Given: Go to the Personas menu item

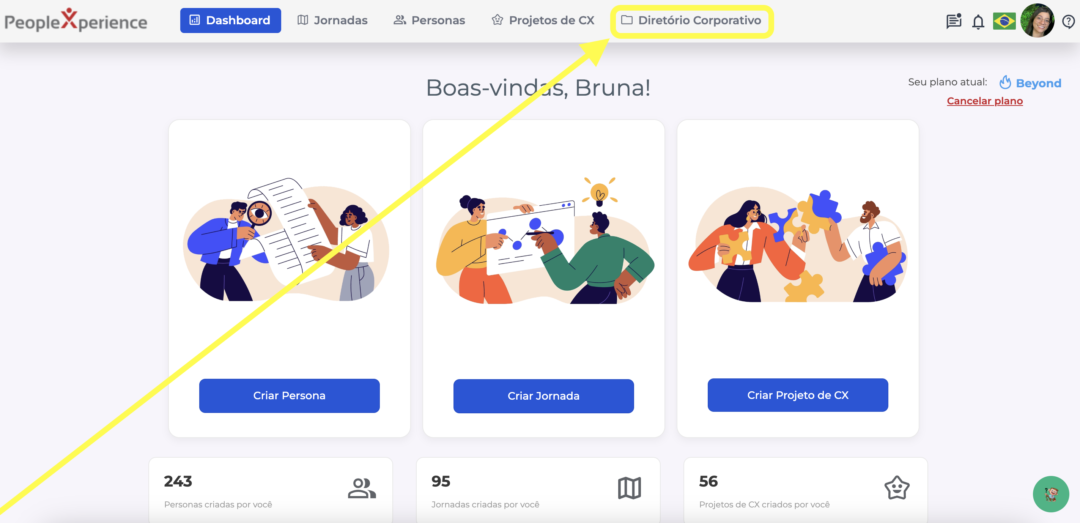Looking at the screenshot, I should [x=429, y=21].
